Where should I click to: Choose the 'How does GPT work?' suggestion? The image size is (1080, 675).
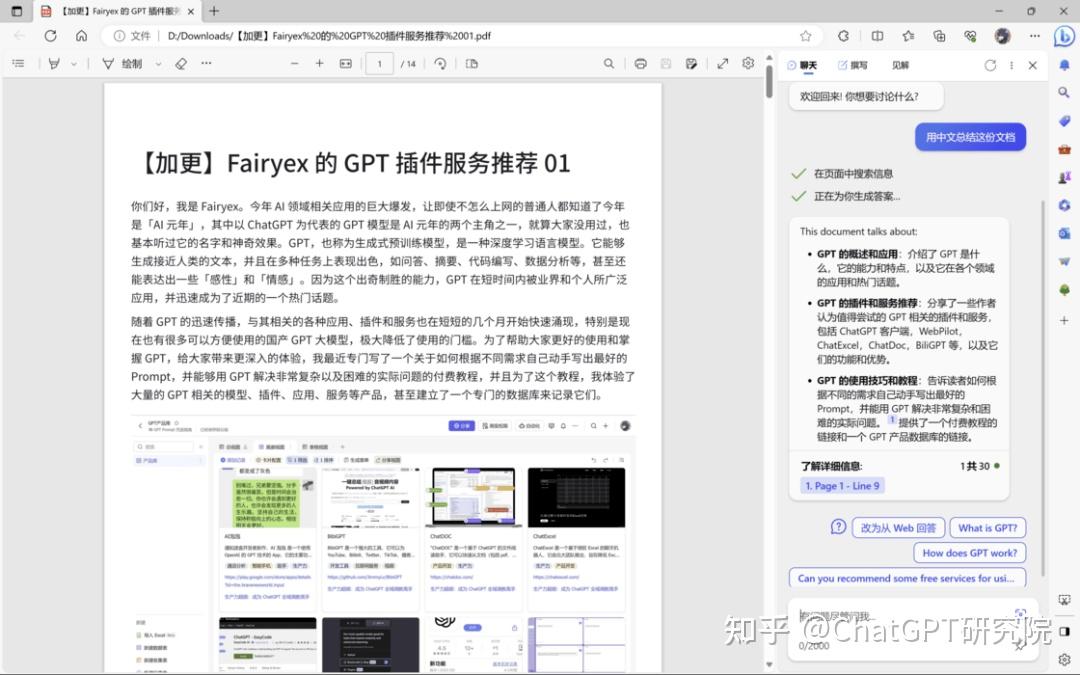pos(969,552)
